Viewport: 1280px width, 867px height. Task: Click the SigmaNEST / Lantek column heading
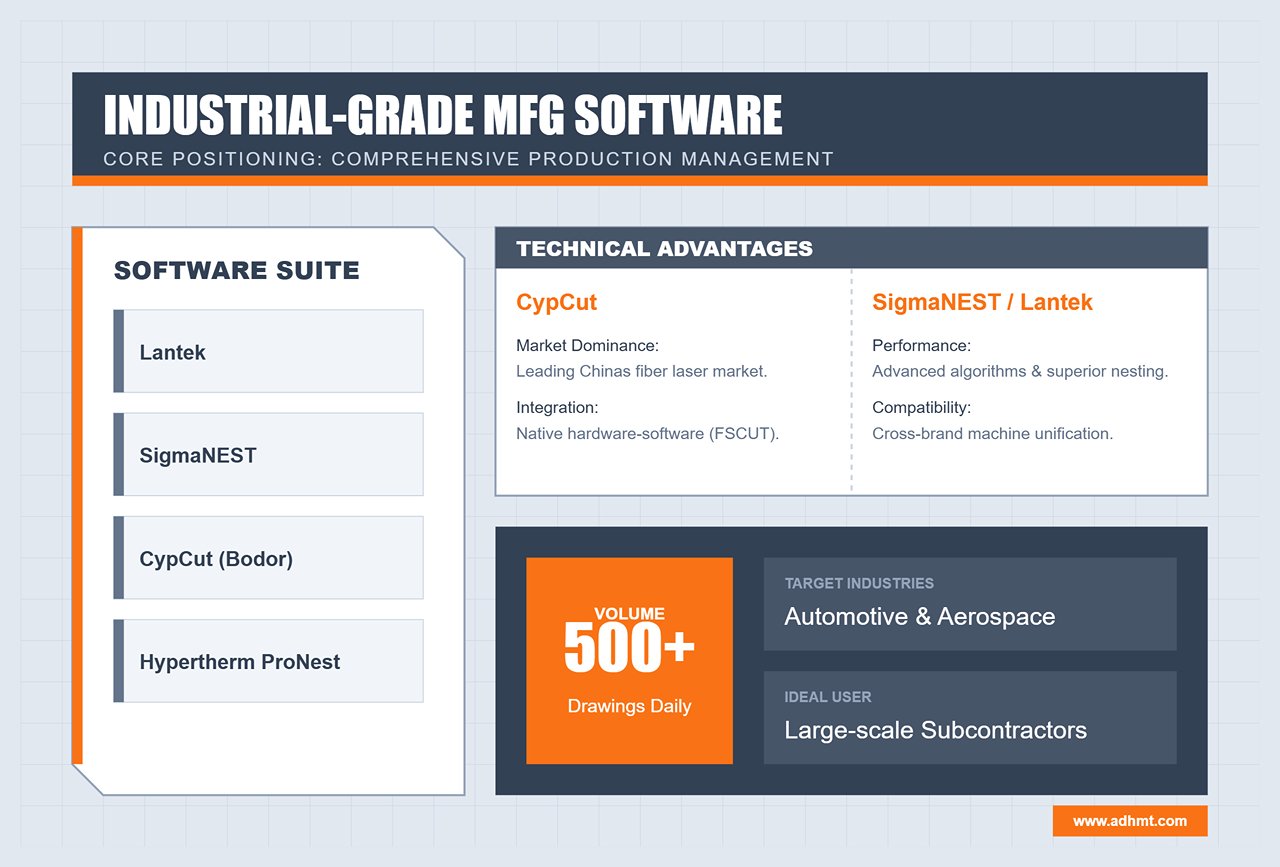[x=982, y=302]
